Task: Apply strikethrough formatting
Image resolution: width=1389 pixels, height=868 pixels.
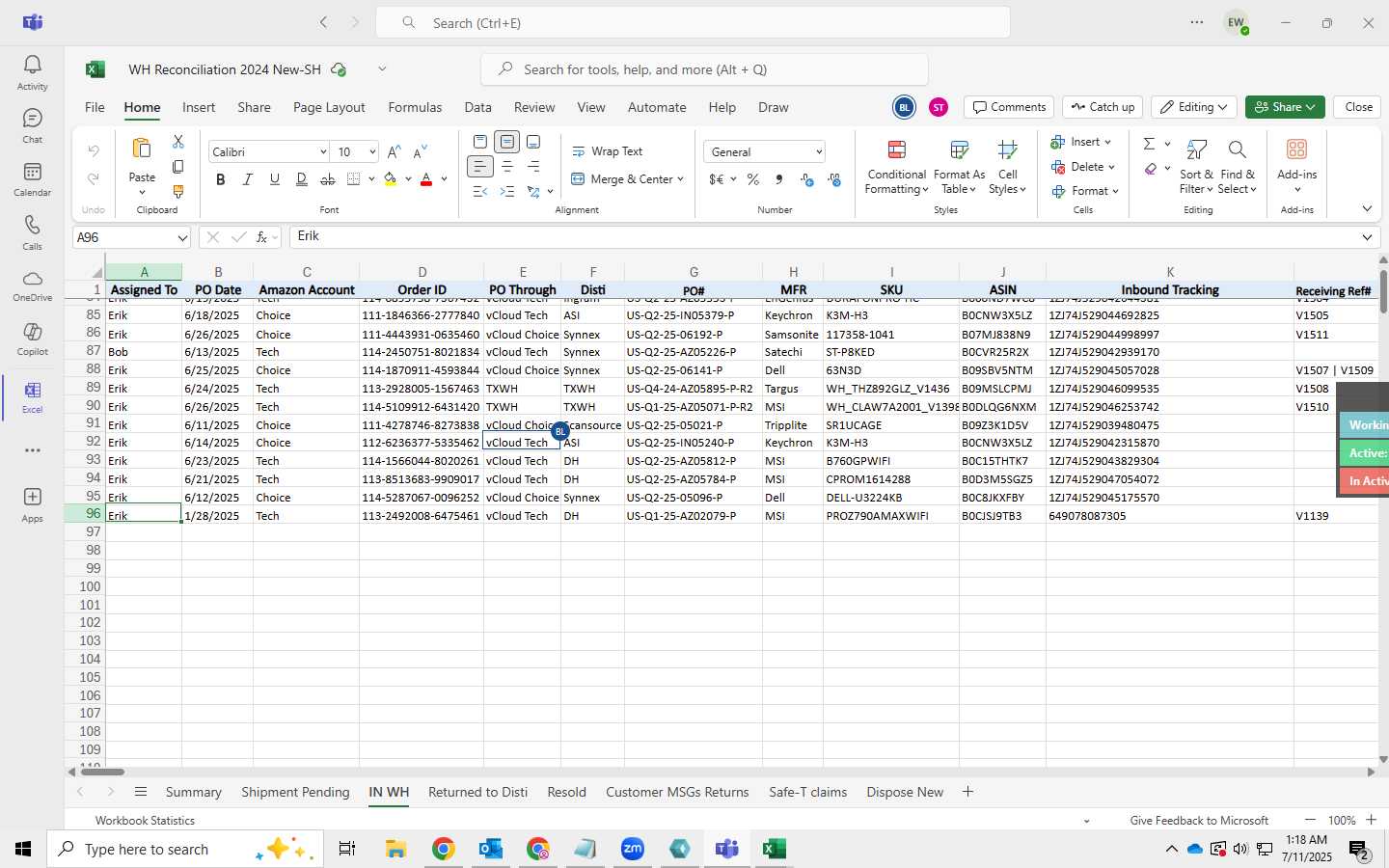Action: pyautogui.click(x=328, y=179)
